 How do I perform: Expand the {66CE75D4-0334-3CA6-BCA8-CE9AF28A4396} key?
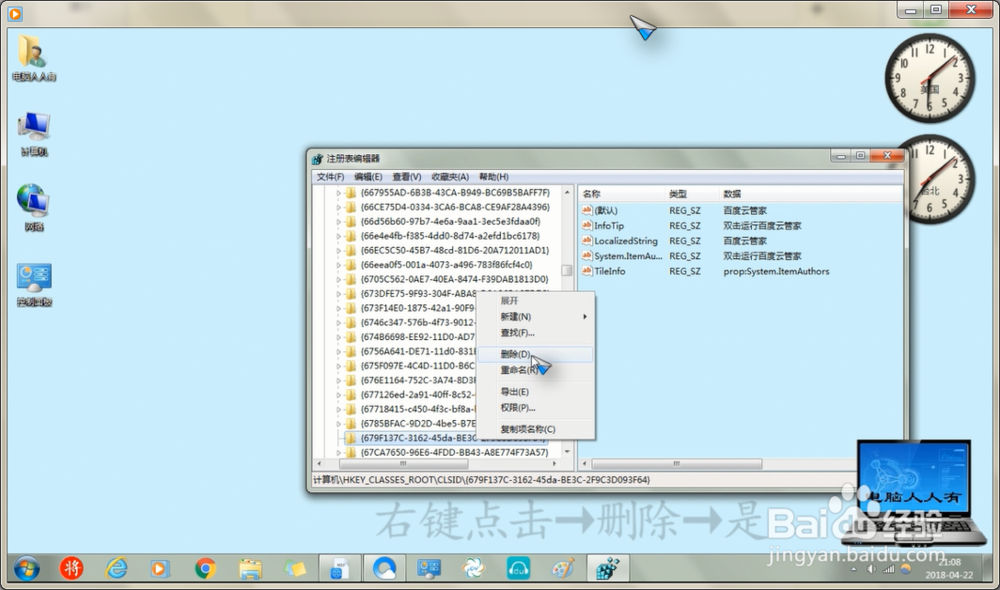pos(339,207)
